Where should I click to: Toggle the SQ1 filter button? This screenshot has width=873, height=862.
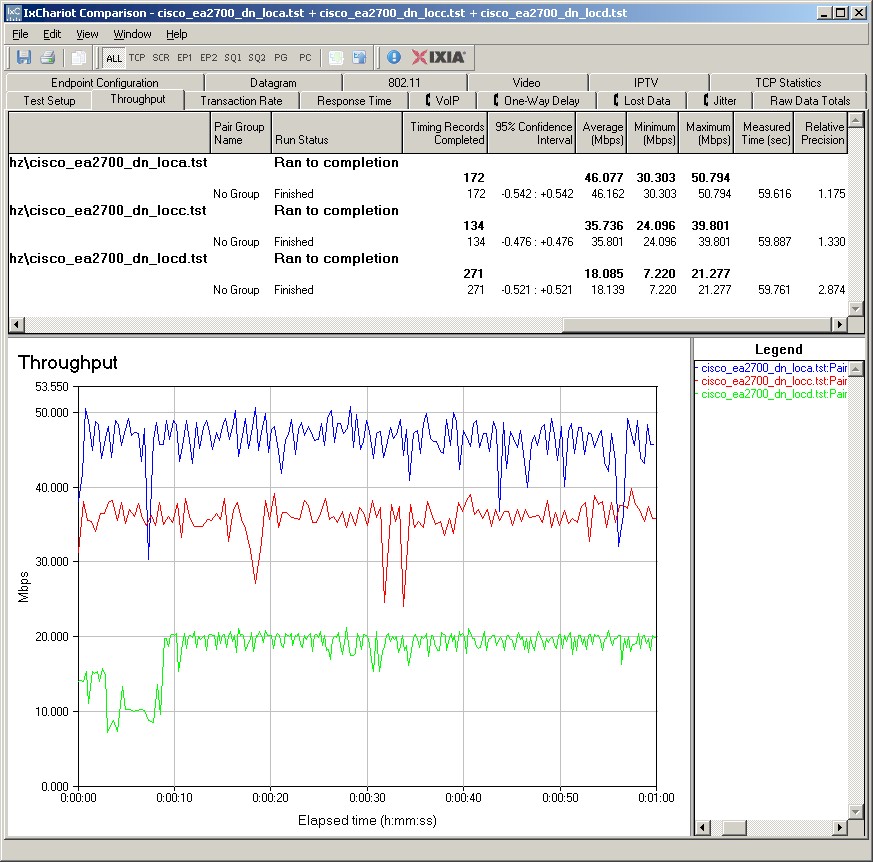pos(233,57)
